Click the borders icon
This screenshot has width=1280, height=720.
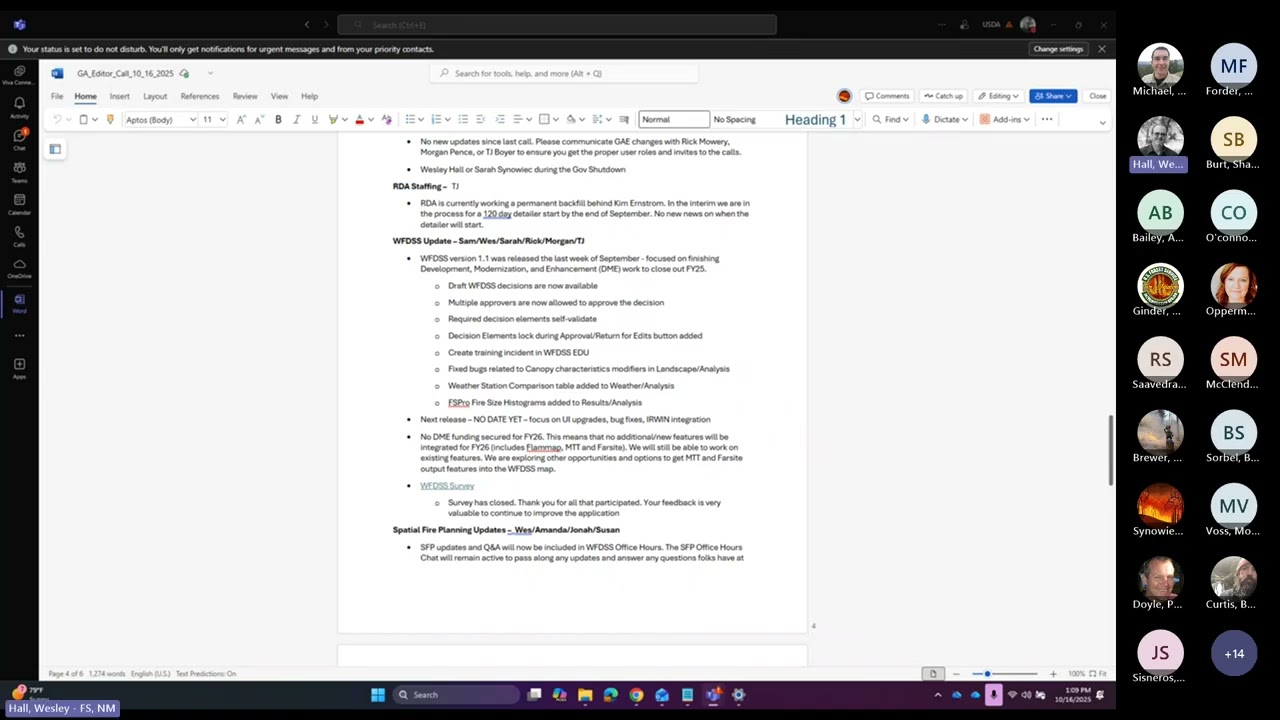544,119
